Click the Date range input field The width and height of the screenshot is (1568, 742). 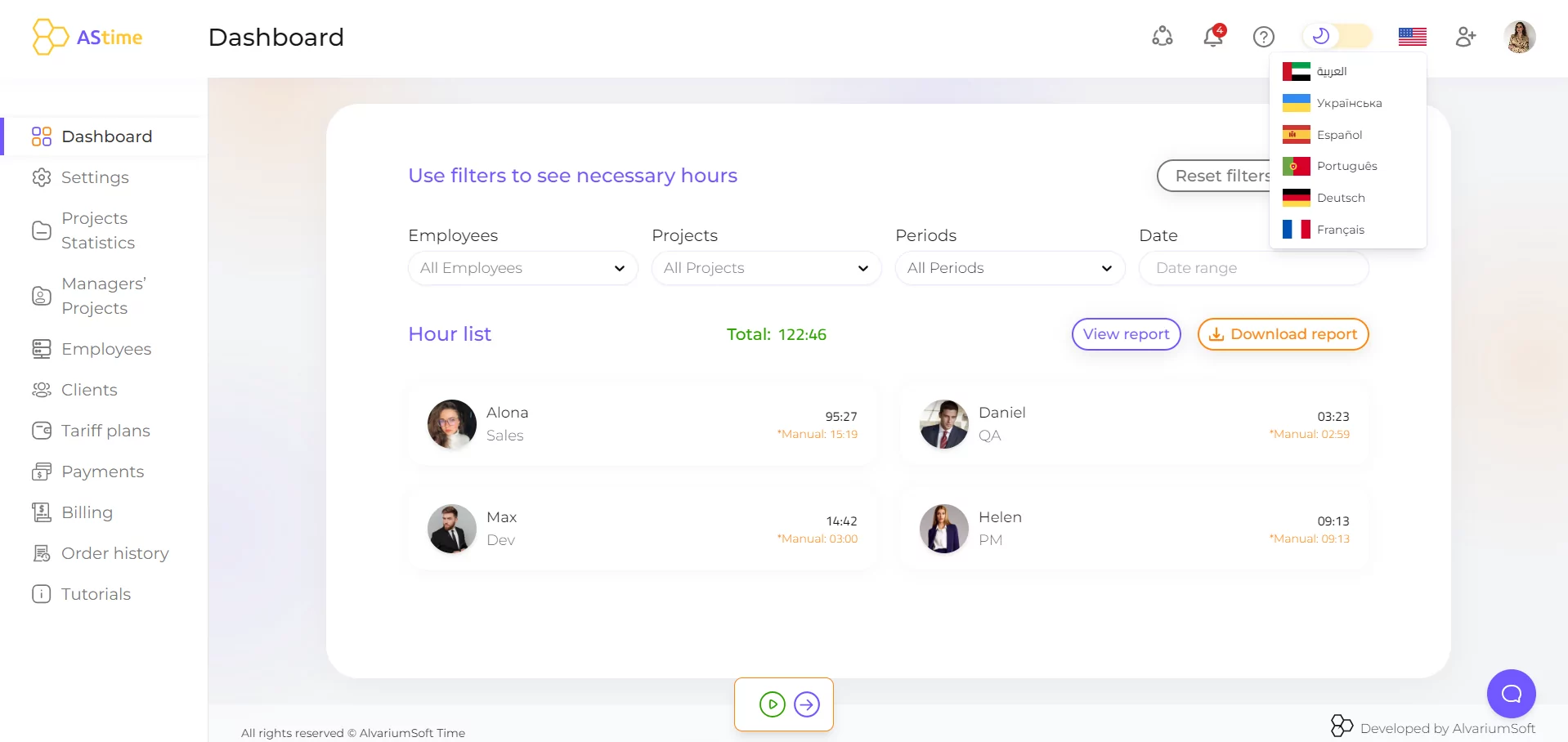point(1252,268)
